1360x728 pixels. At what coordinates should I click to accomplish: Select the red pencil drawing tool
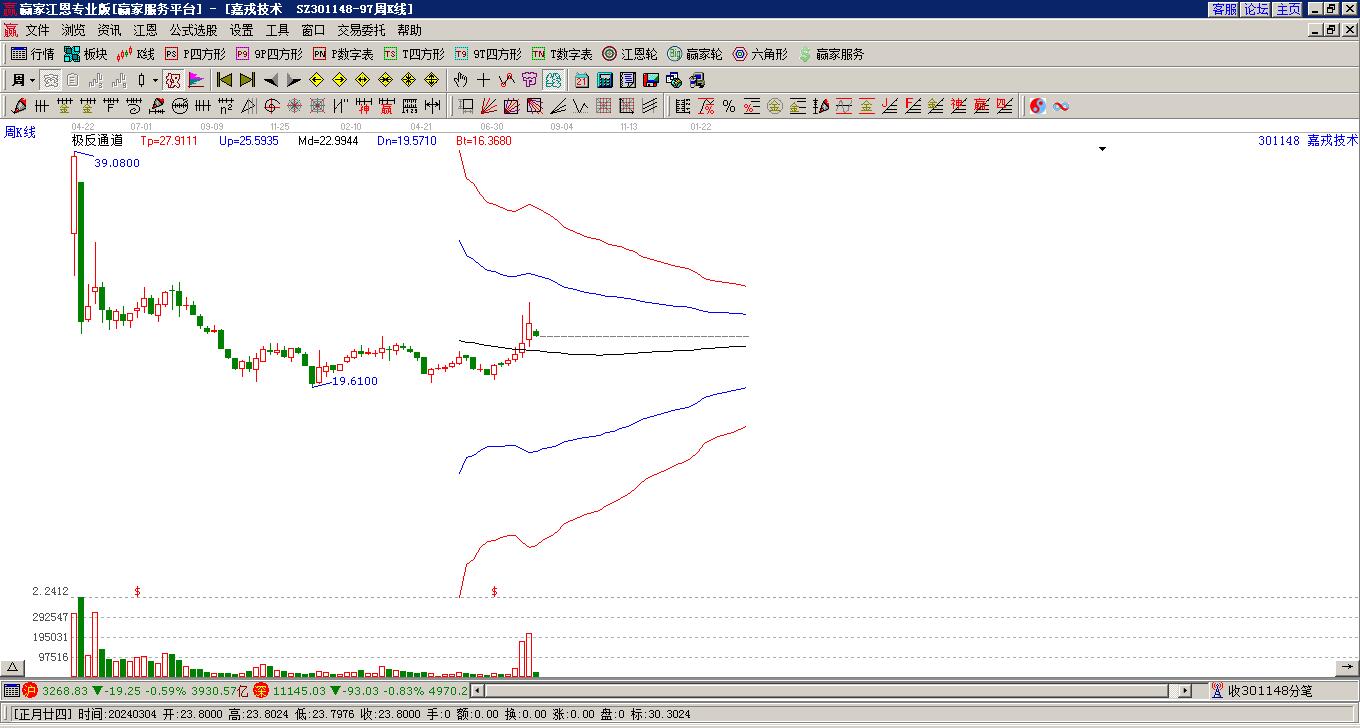click(x=19, y=106)
